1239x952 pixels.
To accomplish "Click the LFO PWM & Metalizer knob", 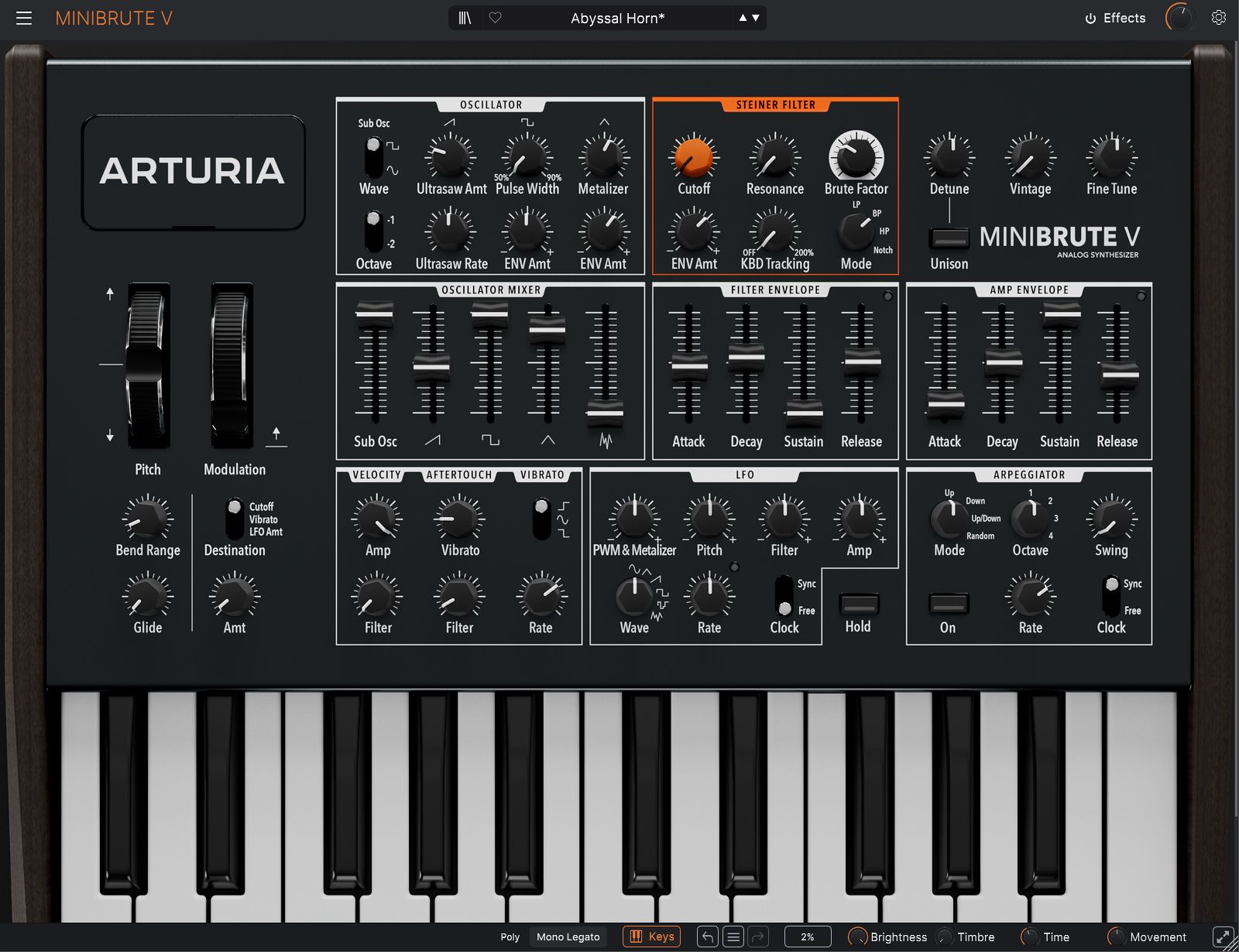I will point(634,518).
